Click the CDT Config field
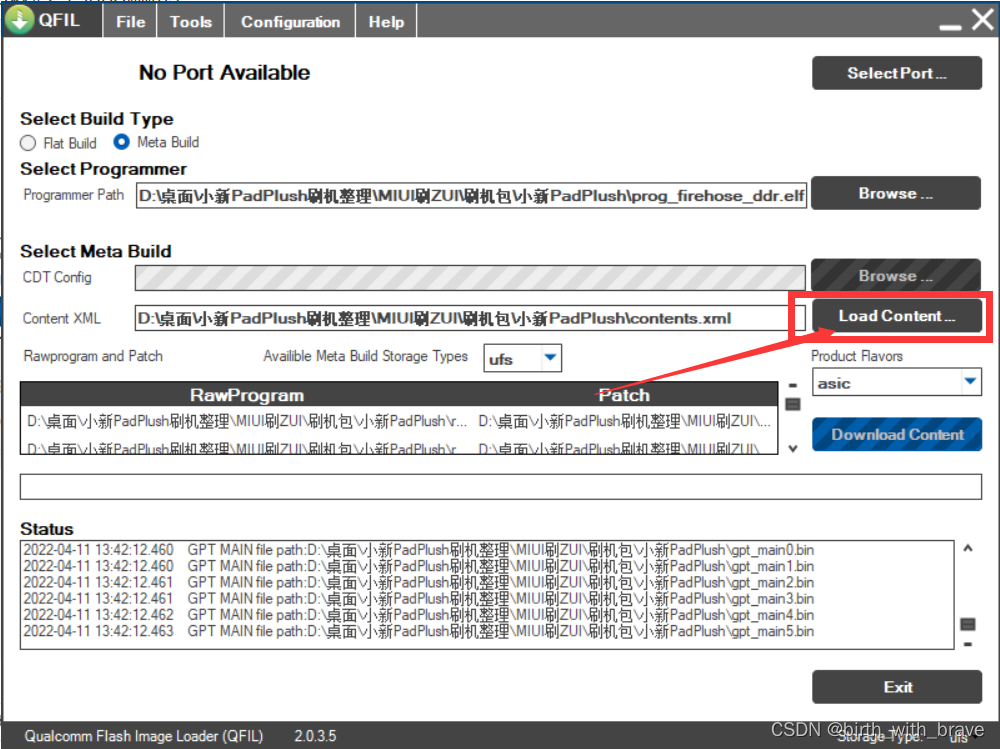The image size is (1000, 749). 470,278
